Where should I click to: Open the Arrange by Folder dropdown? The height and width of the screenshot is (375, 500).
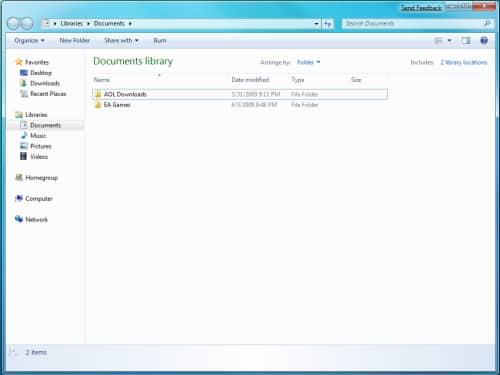309,62
